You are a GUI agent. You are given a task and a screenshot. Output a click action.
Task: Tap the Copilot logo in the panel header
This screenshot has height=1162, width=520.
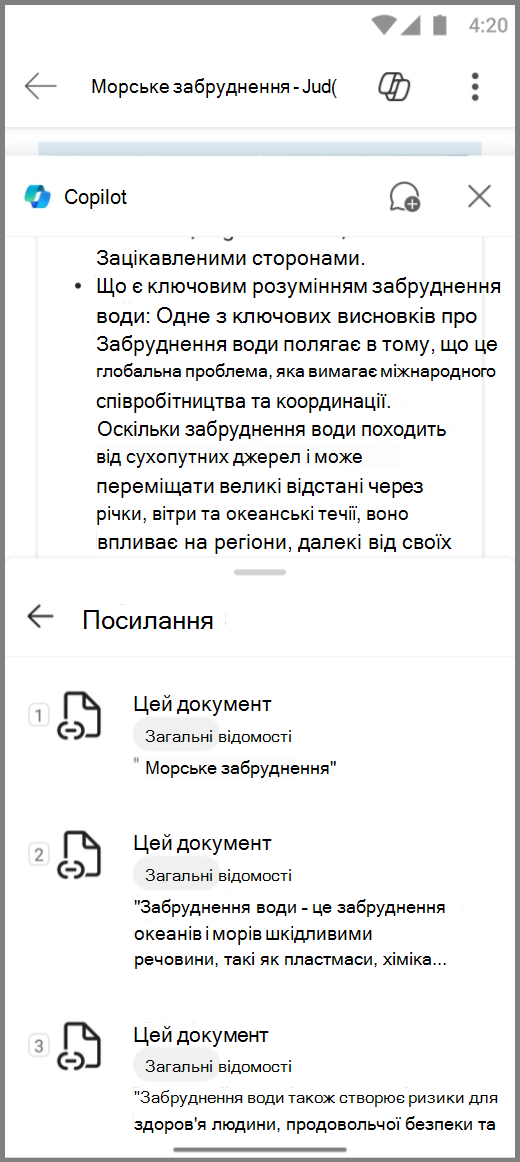[x=37, y=196]
